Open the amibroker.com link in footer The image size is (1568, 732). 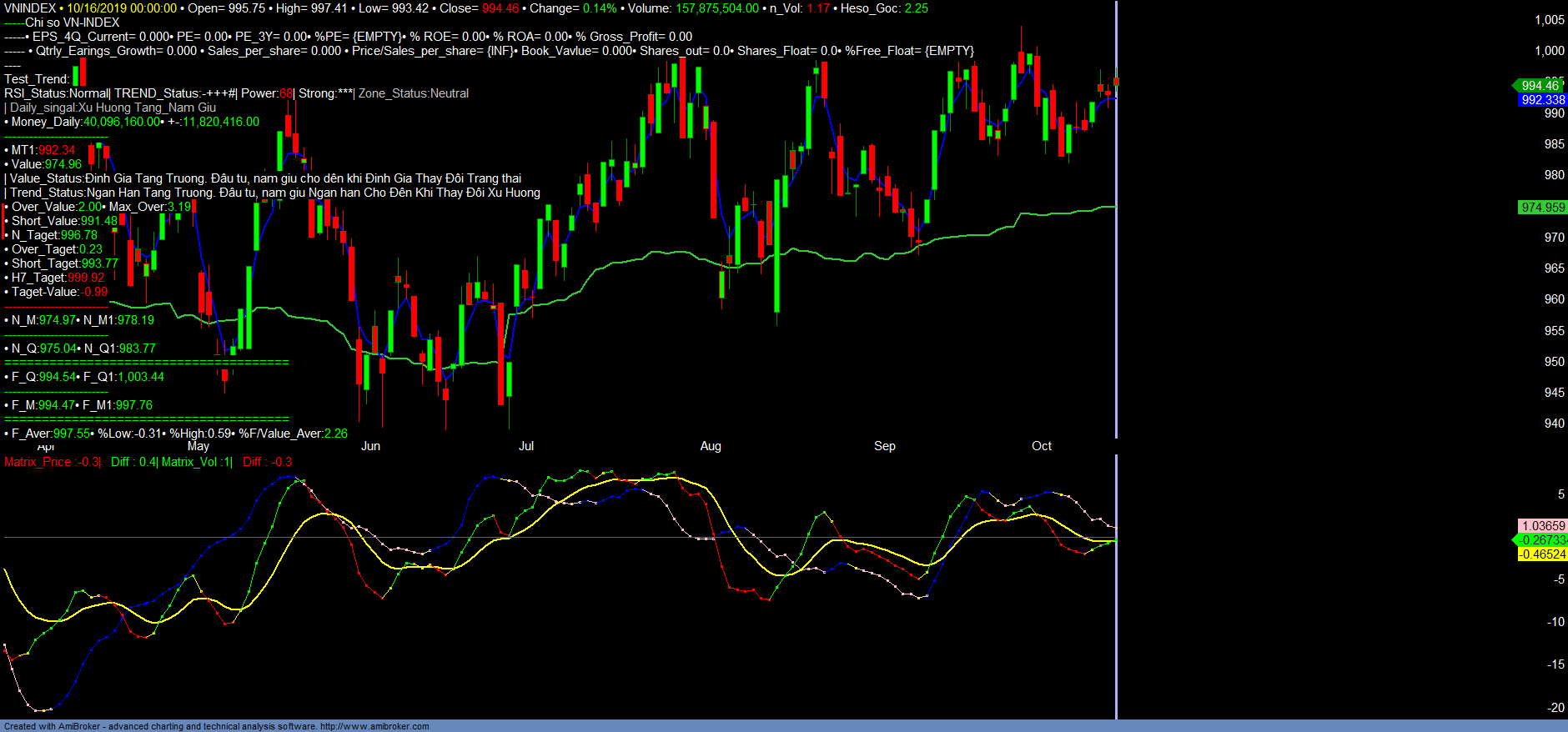374,726
